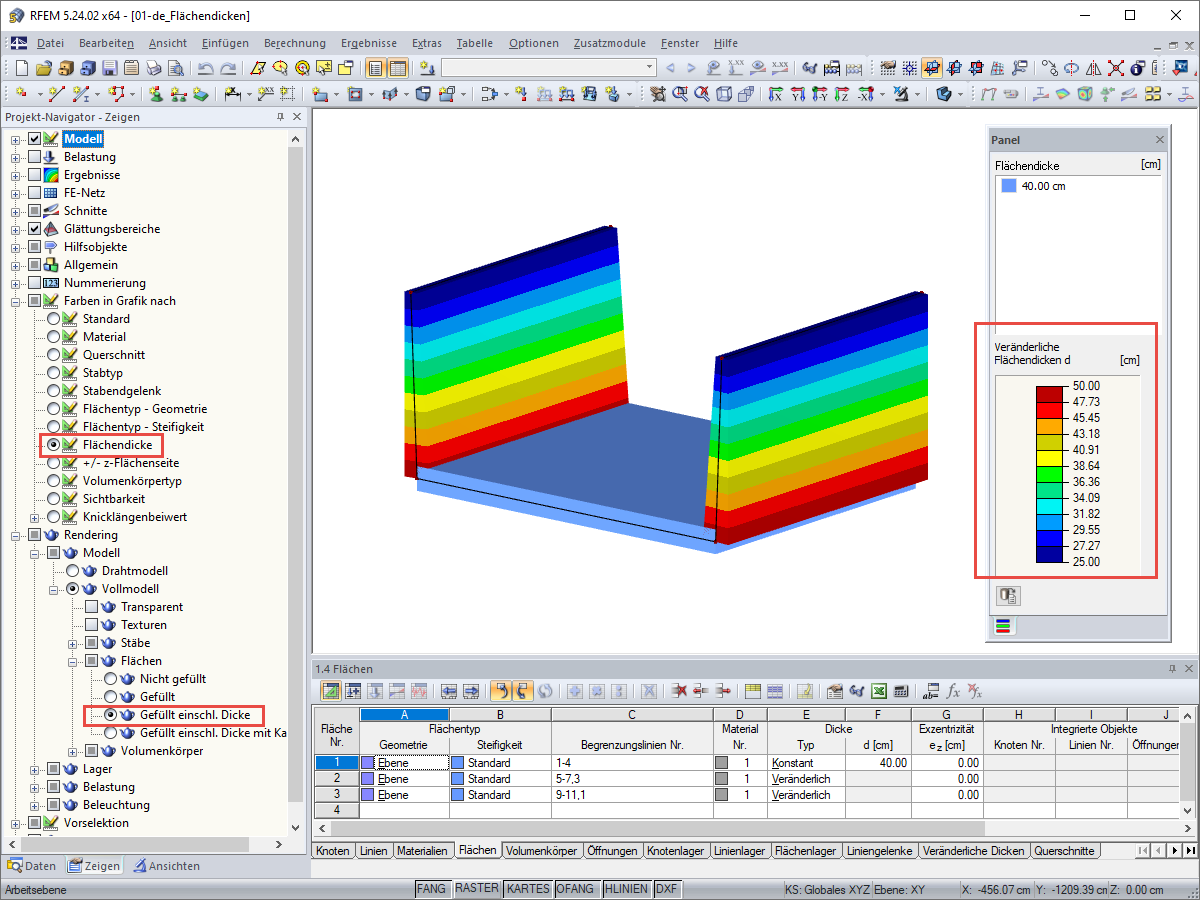Switch to the Ansichten navigator tab
1200x900 pixels.
click(167, 866)
